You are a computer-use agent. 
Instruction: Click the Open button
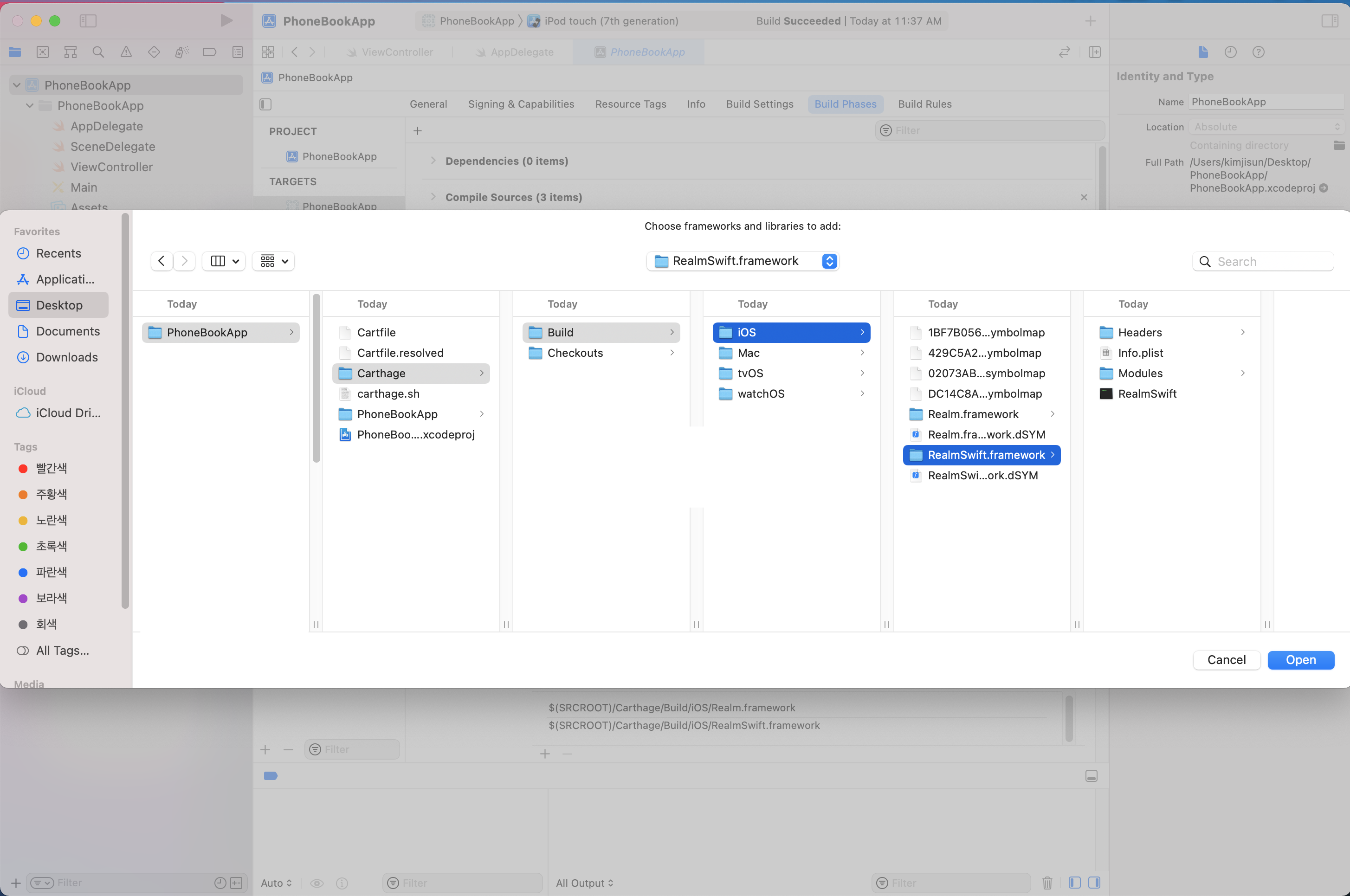(x=1301, y=659)
